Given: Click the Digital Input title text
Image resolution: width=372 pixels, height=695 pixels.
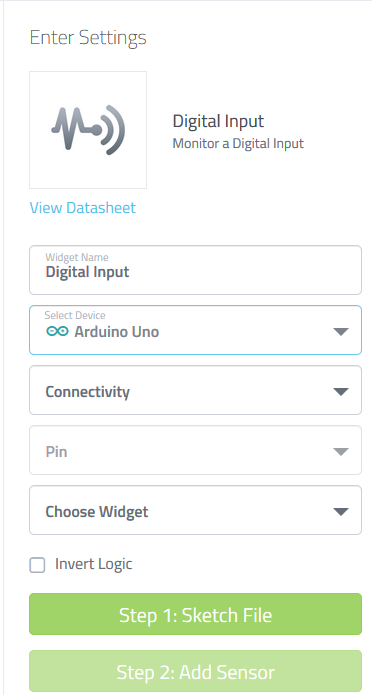Looking at the screenshot, I should (x=218, y=121).
